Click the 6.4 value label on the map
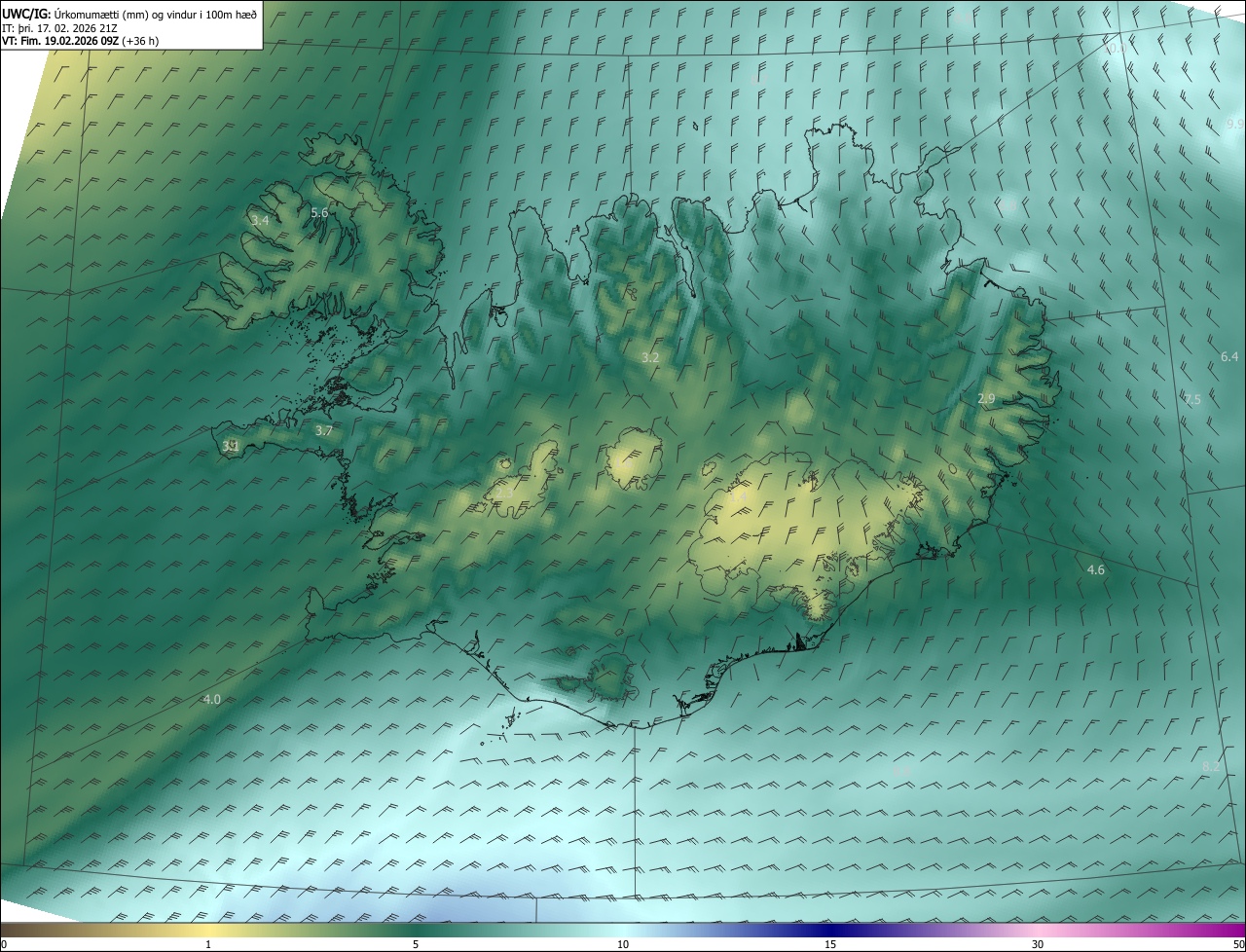The image size is (1246, 952). (1229, 356)
